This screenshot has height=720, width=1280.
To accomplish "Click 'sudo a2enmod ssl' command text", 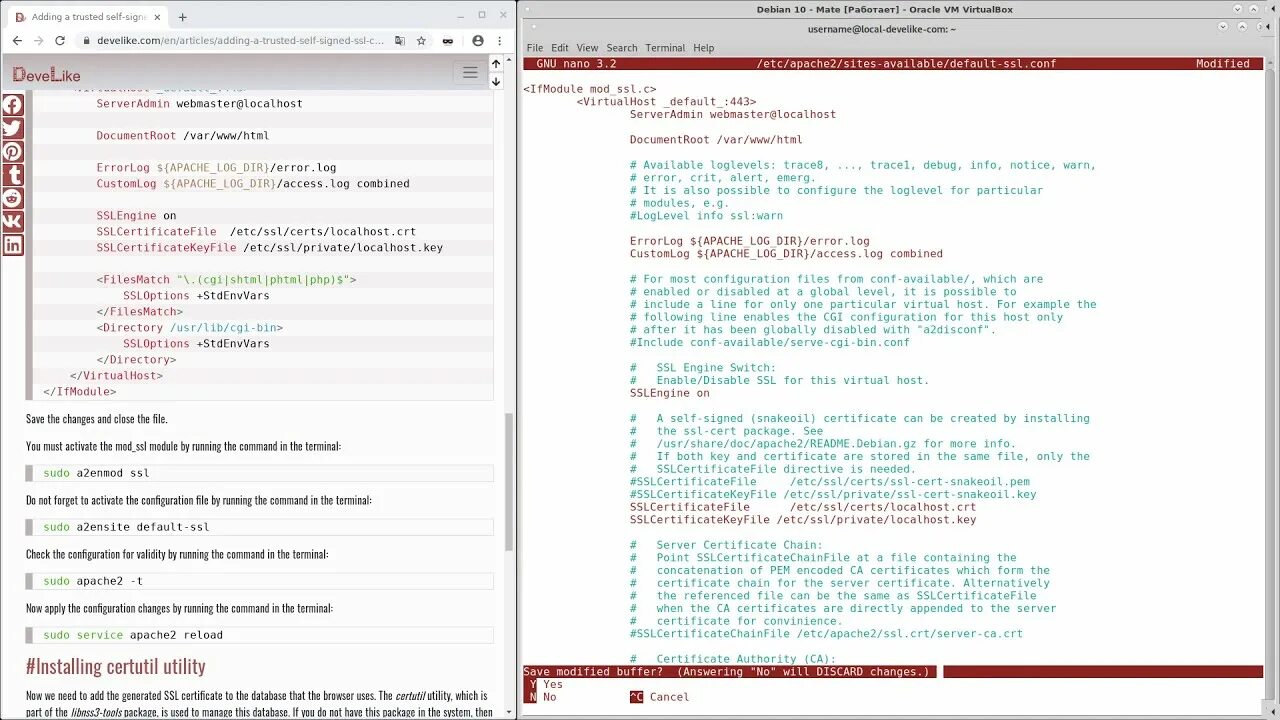I will (x=96, y=473).
